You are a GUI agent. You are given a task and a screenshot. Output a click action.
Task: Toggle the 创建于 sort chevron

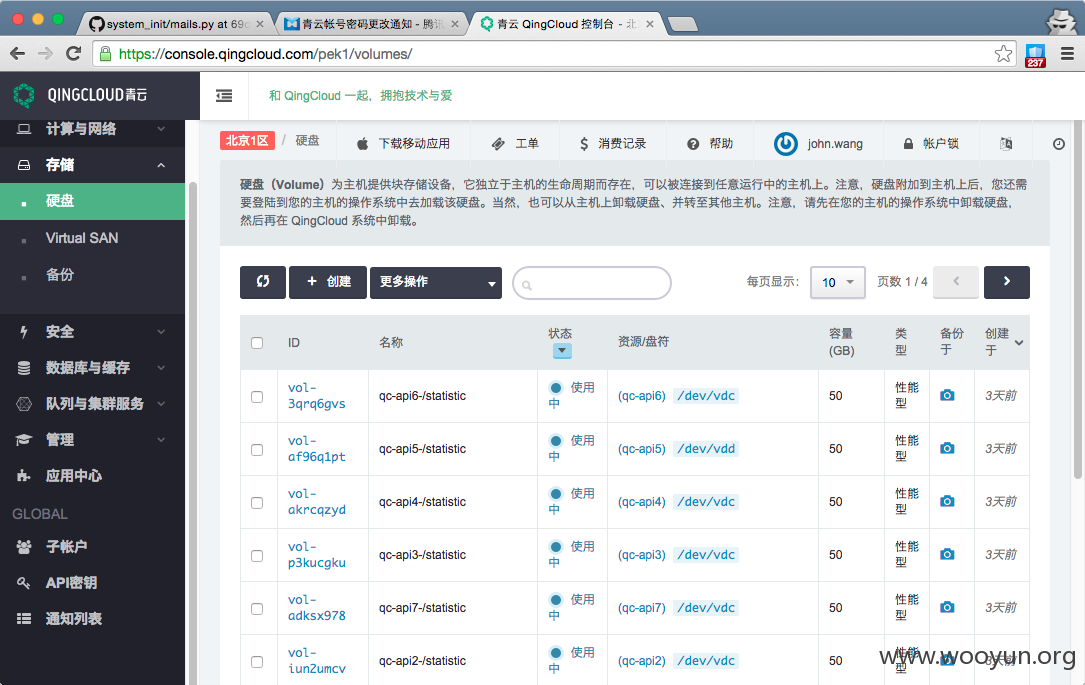coord(1019,342)
